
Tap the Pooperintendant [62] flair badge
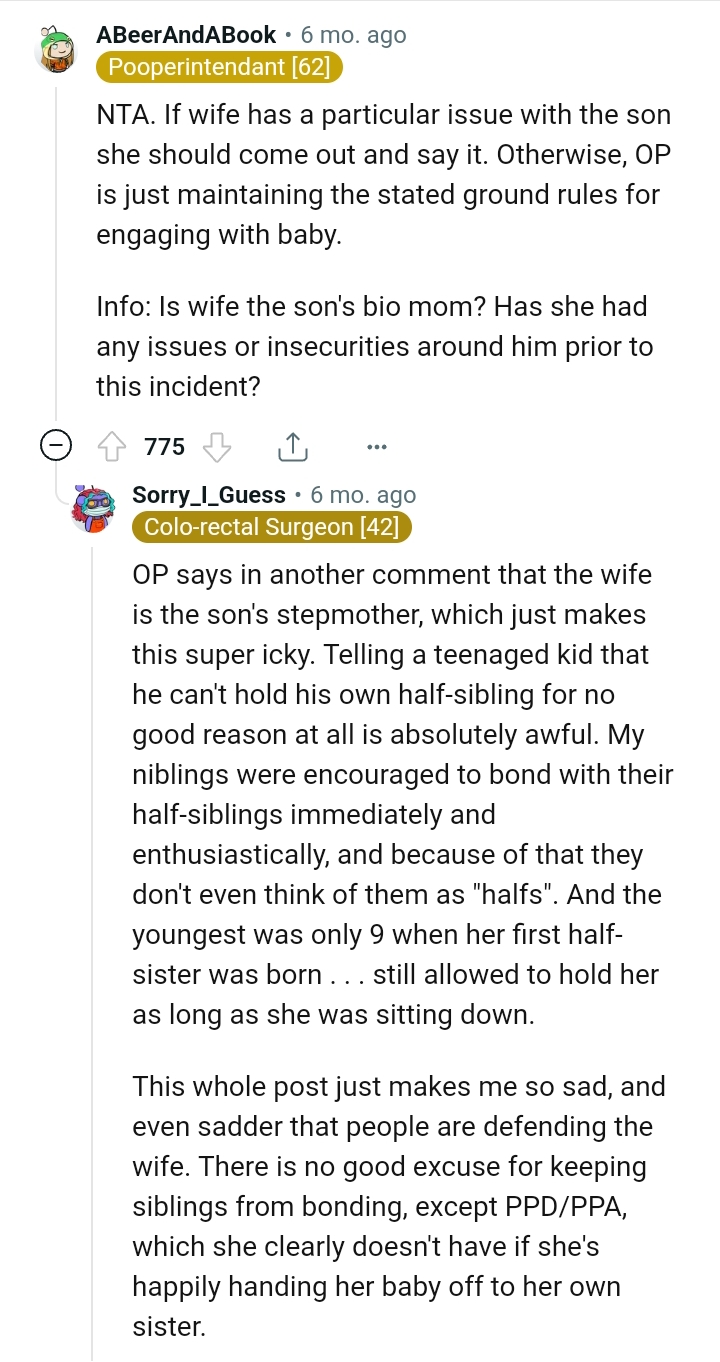point(220,68)
